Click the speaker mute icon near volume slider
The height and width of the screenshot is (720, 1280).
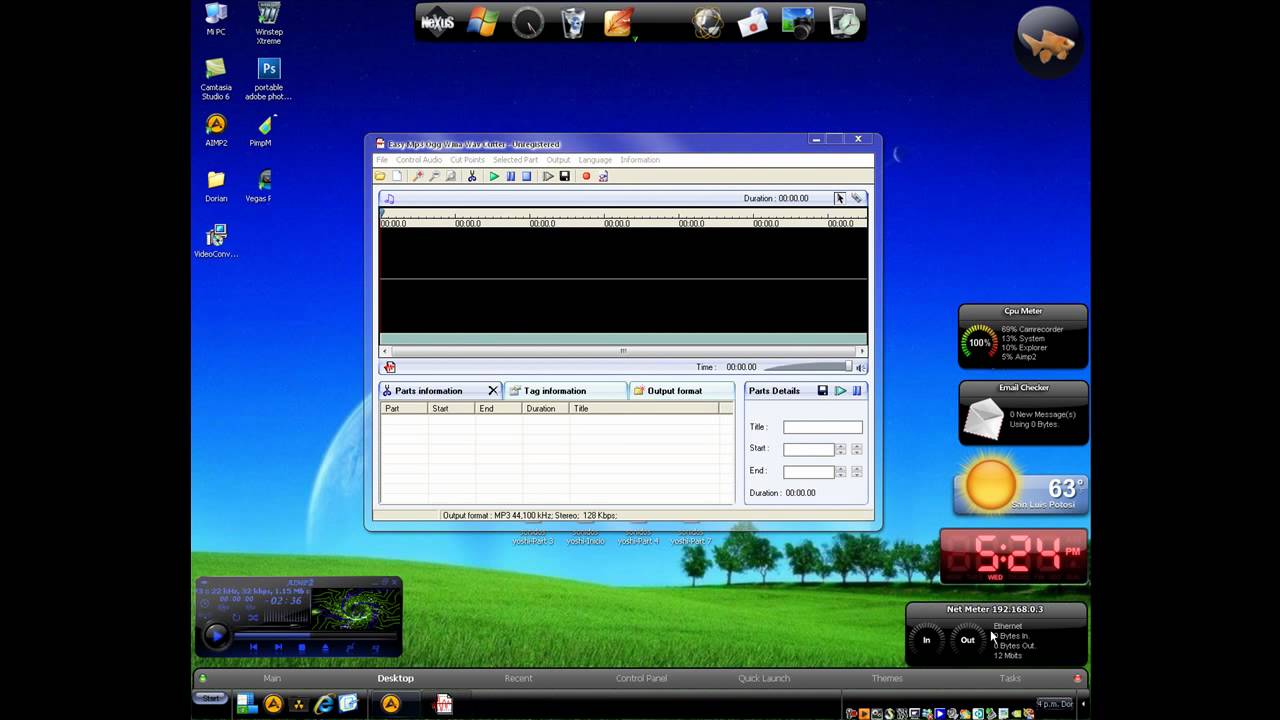point(860,367)
